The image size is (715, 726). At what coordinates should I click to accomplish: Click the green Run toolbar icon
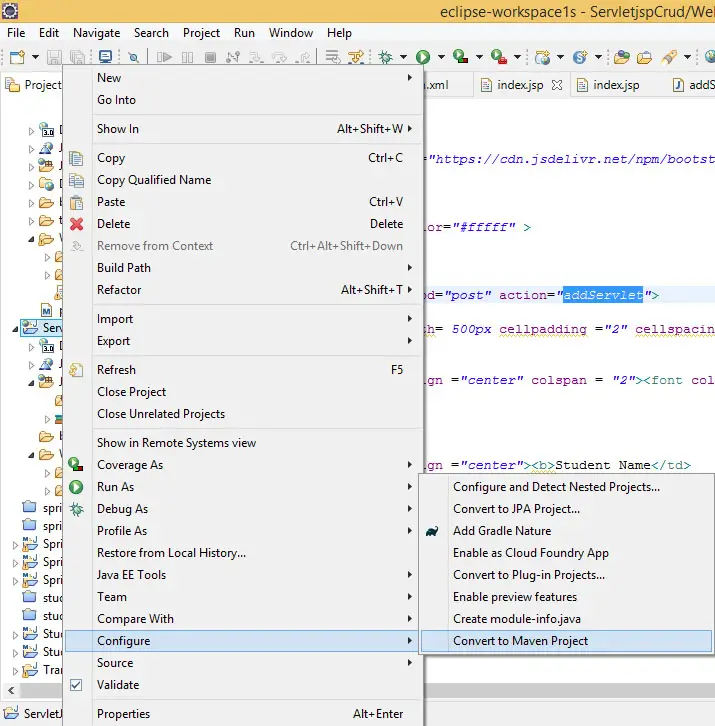click(x=423, y=57)
